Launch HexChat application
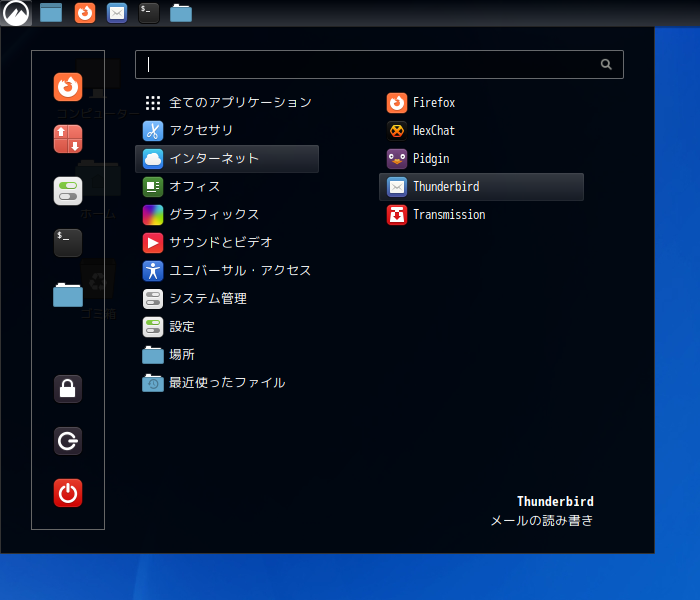 click(x=481, y=131)
